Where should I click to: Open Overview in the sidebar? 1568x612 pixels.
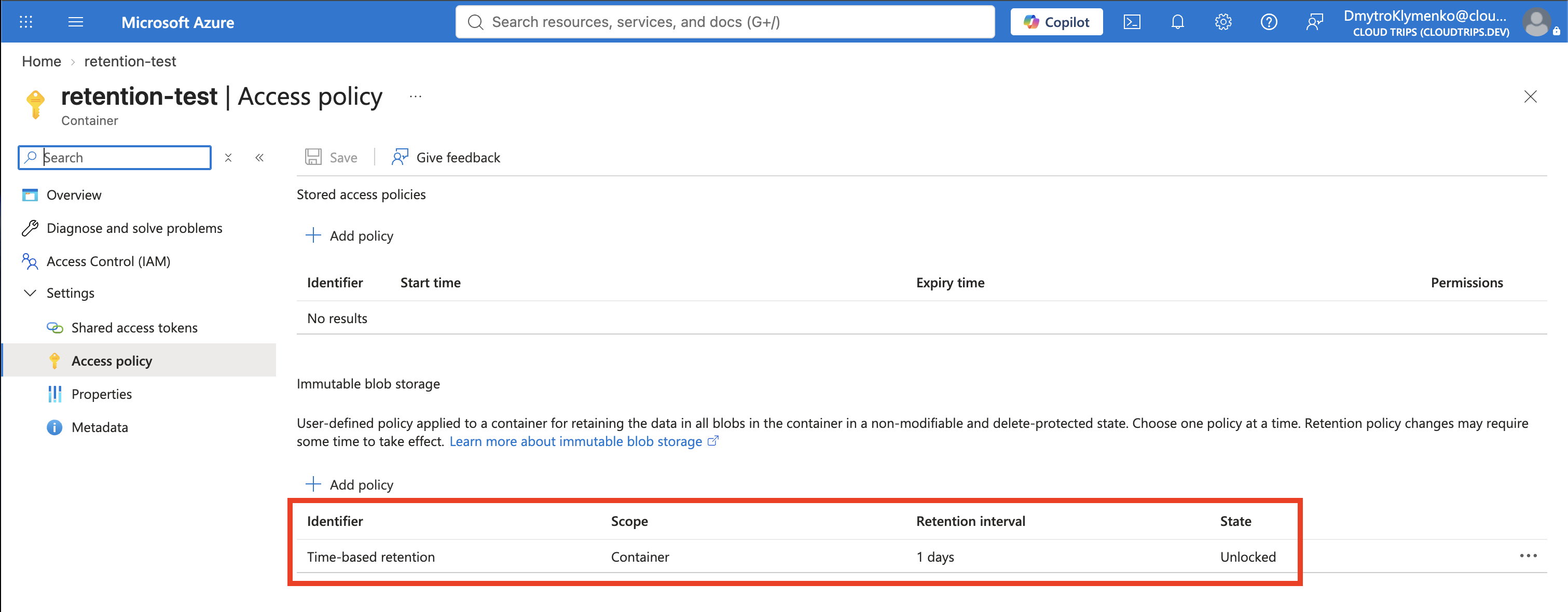[x=74, y=196]
